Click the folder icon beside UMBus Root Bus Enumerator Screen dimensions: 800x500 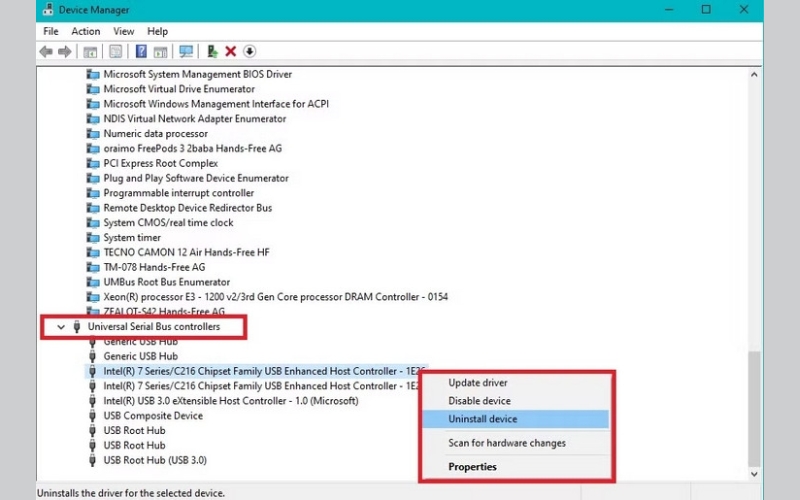(93, 282)
